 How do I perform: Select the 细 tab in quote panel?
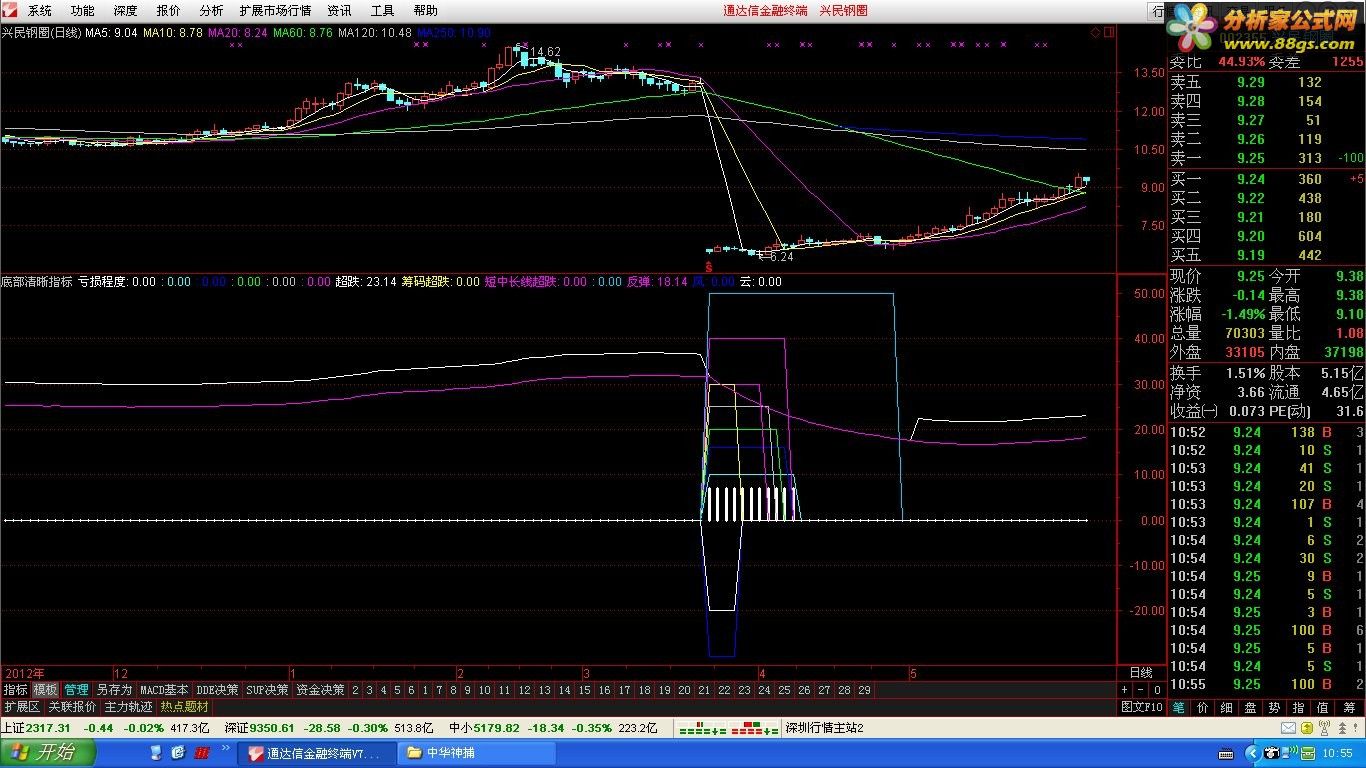tap(1226, 707)
